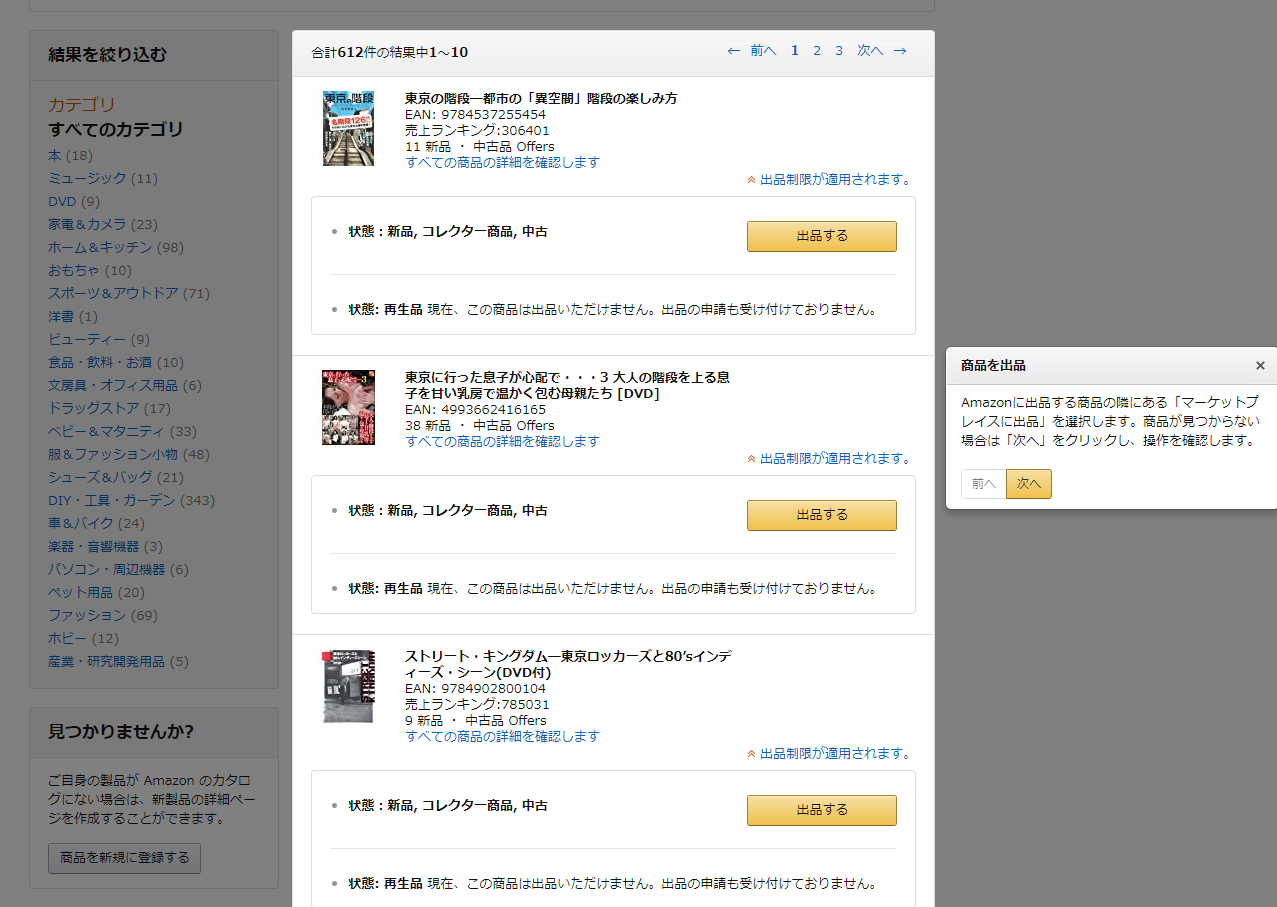Screen dimensions: 1277x907
Task: Select the 本 category filter
Action: (x=53, y=155)
